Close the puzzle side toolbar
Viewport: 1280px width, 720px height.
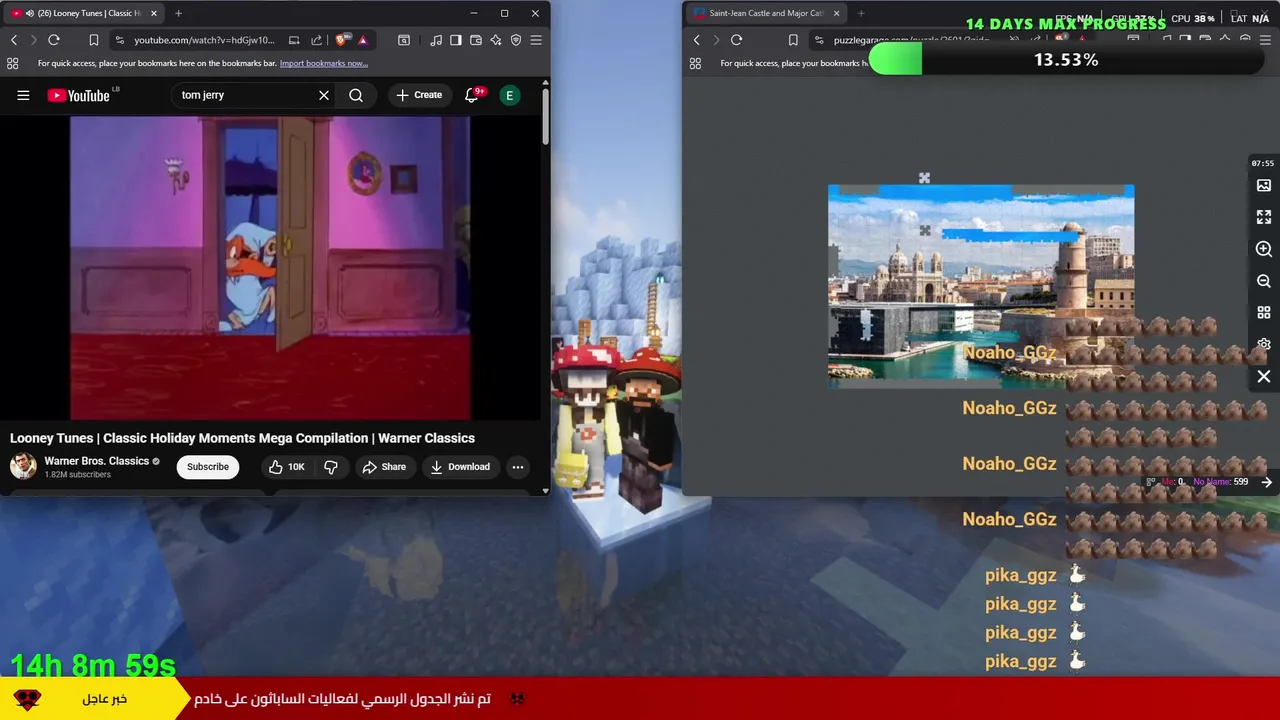click(x=1264, y=377)
